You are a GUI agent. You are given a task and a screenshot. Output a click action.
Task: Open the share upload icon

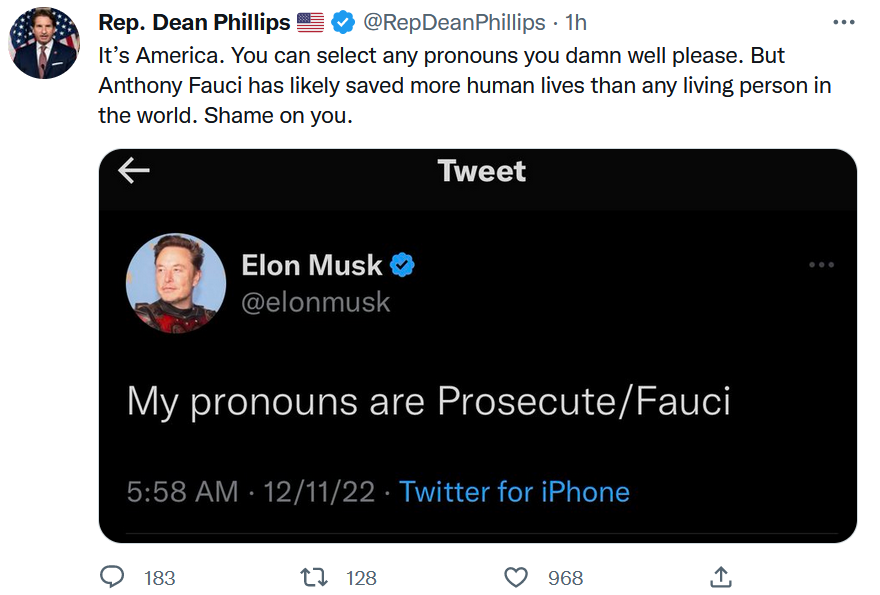(721, 576)
